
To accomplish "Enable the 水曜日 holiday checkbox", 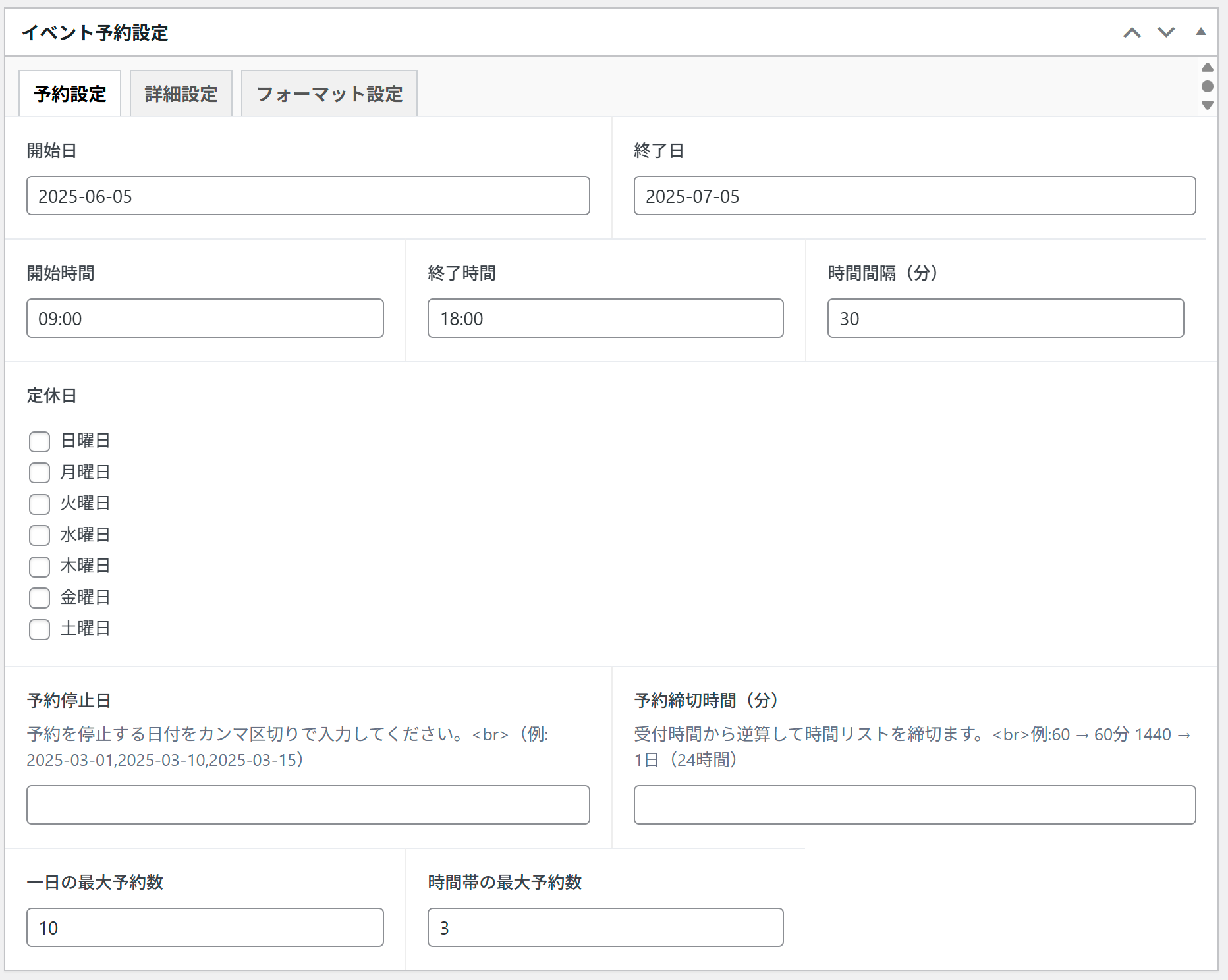I will click(x=40, y=535).
